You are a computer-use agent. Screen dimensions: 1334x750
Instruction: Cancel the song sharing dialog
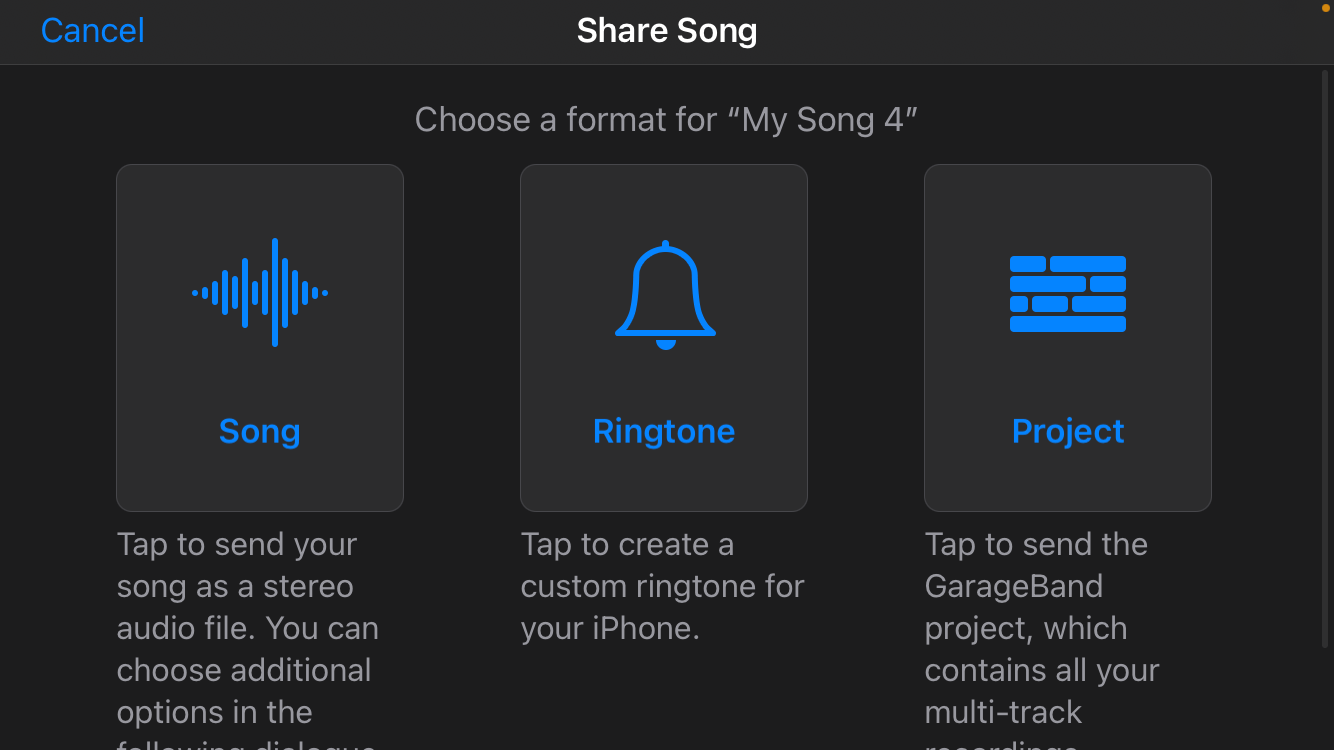click(x=91, y=30)
